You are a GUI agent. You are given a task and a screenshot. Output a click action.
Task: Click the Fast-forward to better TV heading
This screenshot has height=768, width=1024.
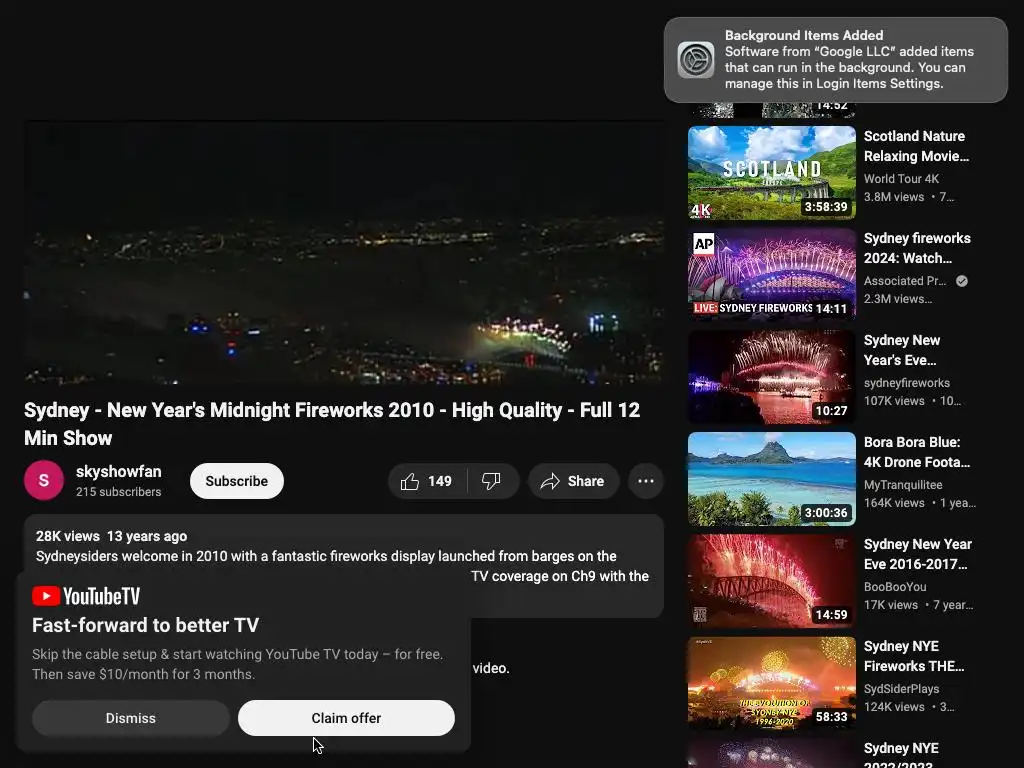point(146,625)
